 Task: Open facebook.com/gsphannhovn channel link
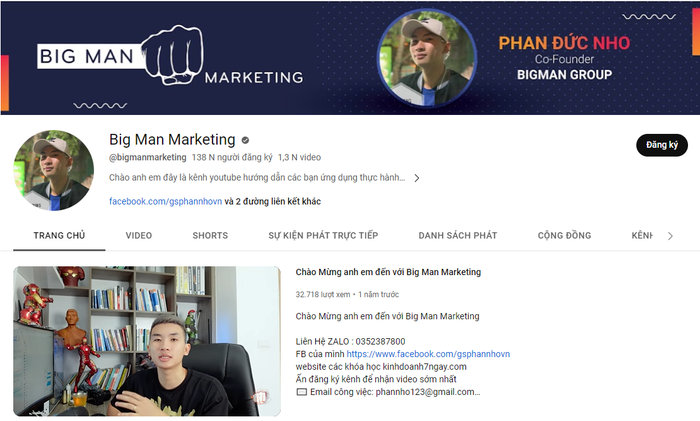point(166,201)
